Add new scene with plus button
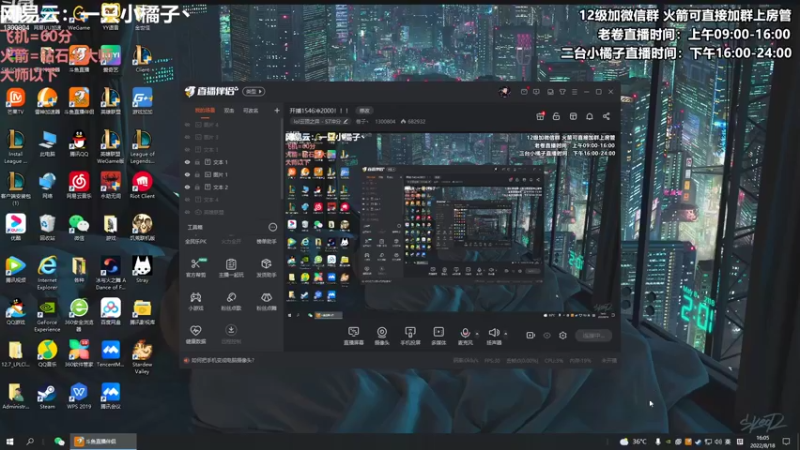Image resolution: width=800 pixels, height=450 pixels. (x=277, y=111)
